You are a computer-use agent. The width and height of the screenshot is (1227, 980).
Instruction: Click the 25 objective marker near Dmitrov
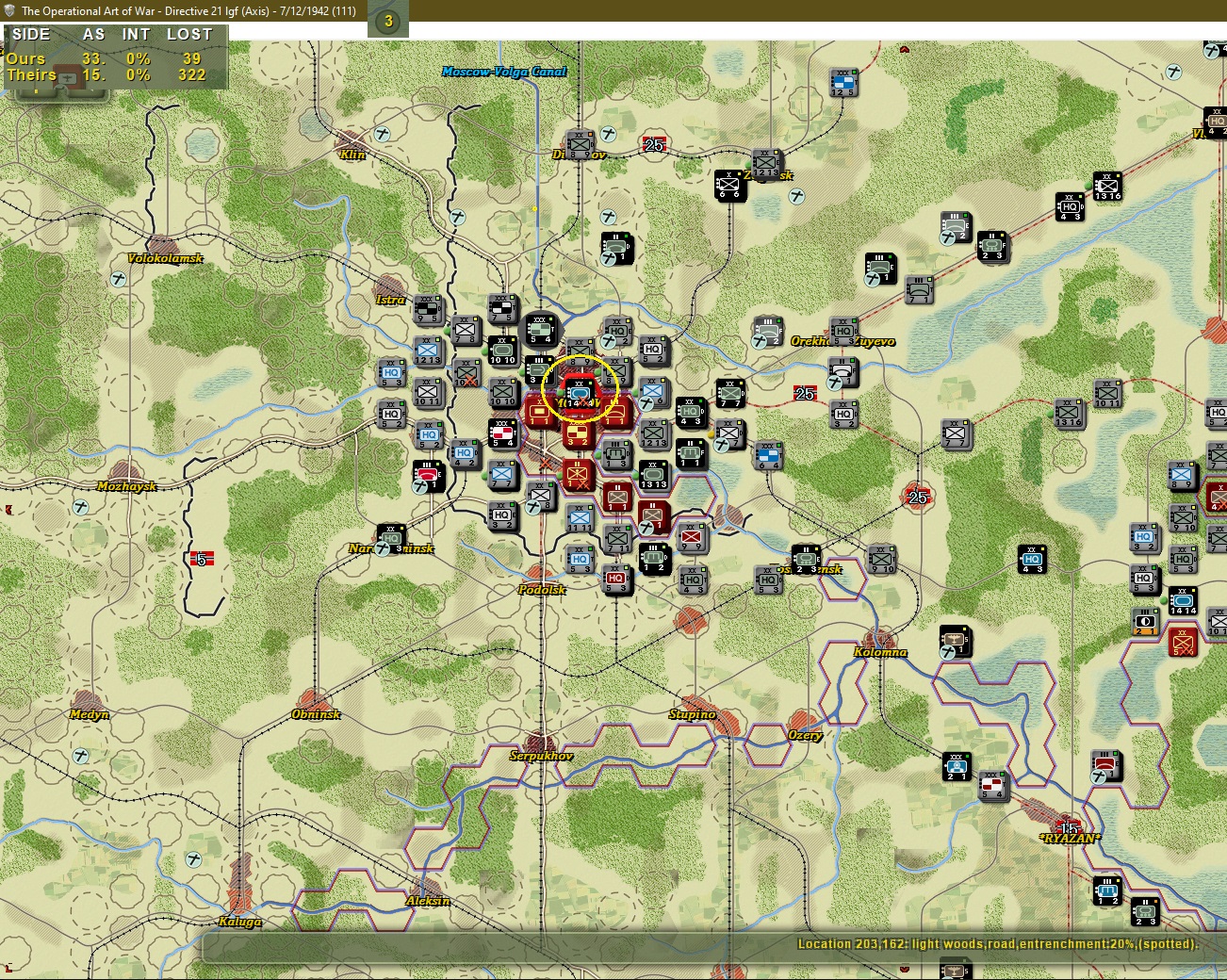pos(654,144)
